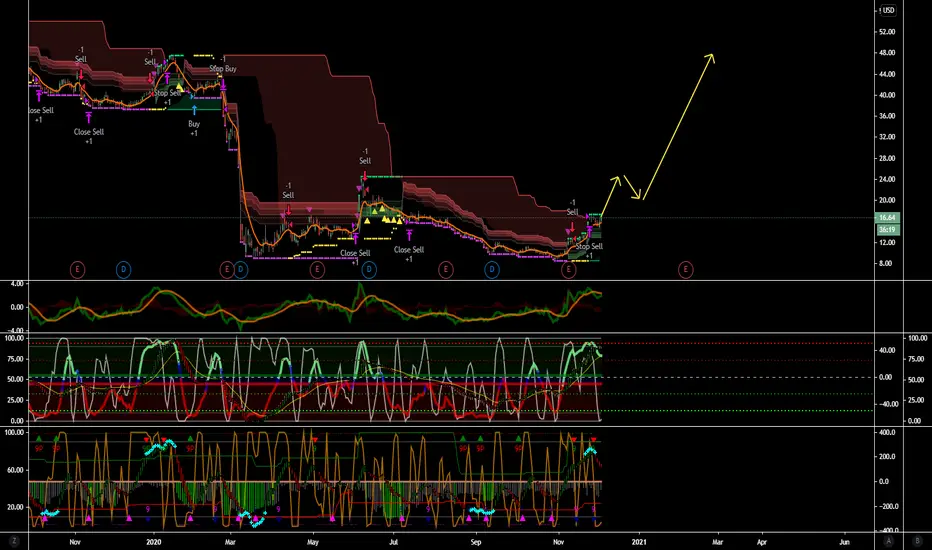Toggle the auto scale A button
The image size is (932, 550).
pos(889,541)
